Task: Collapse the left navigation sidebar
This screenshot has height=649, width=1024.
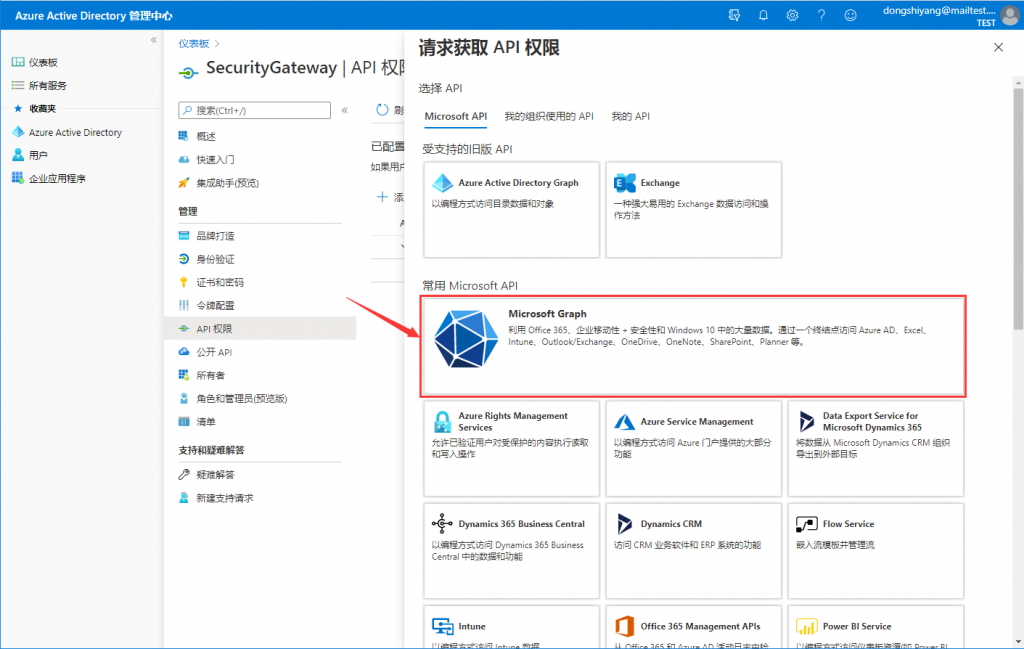Action: pos(153,40)
